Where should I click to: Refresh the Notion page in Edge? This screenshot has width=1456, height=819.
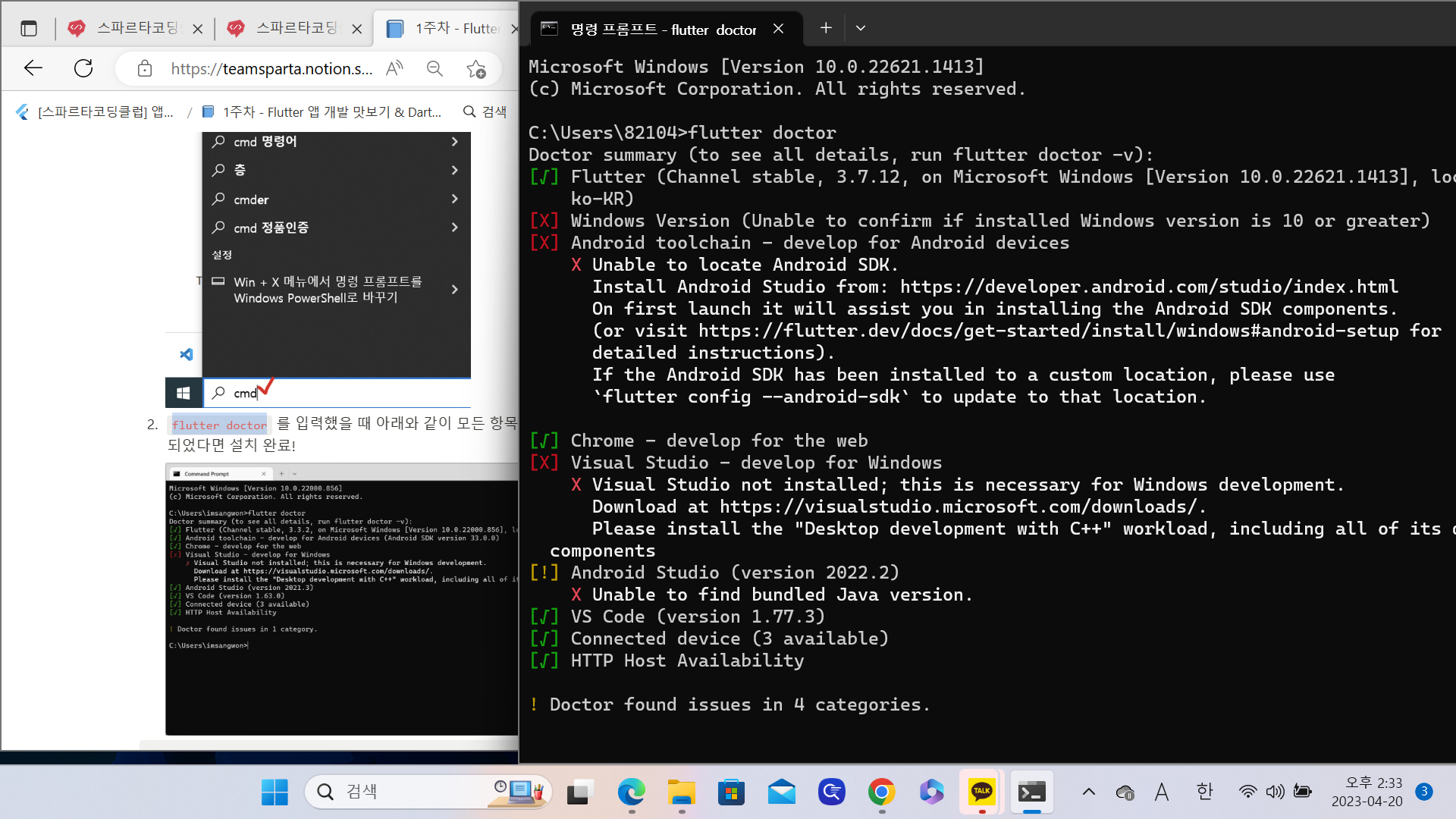[83, 68]
